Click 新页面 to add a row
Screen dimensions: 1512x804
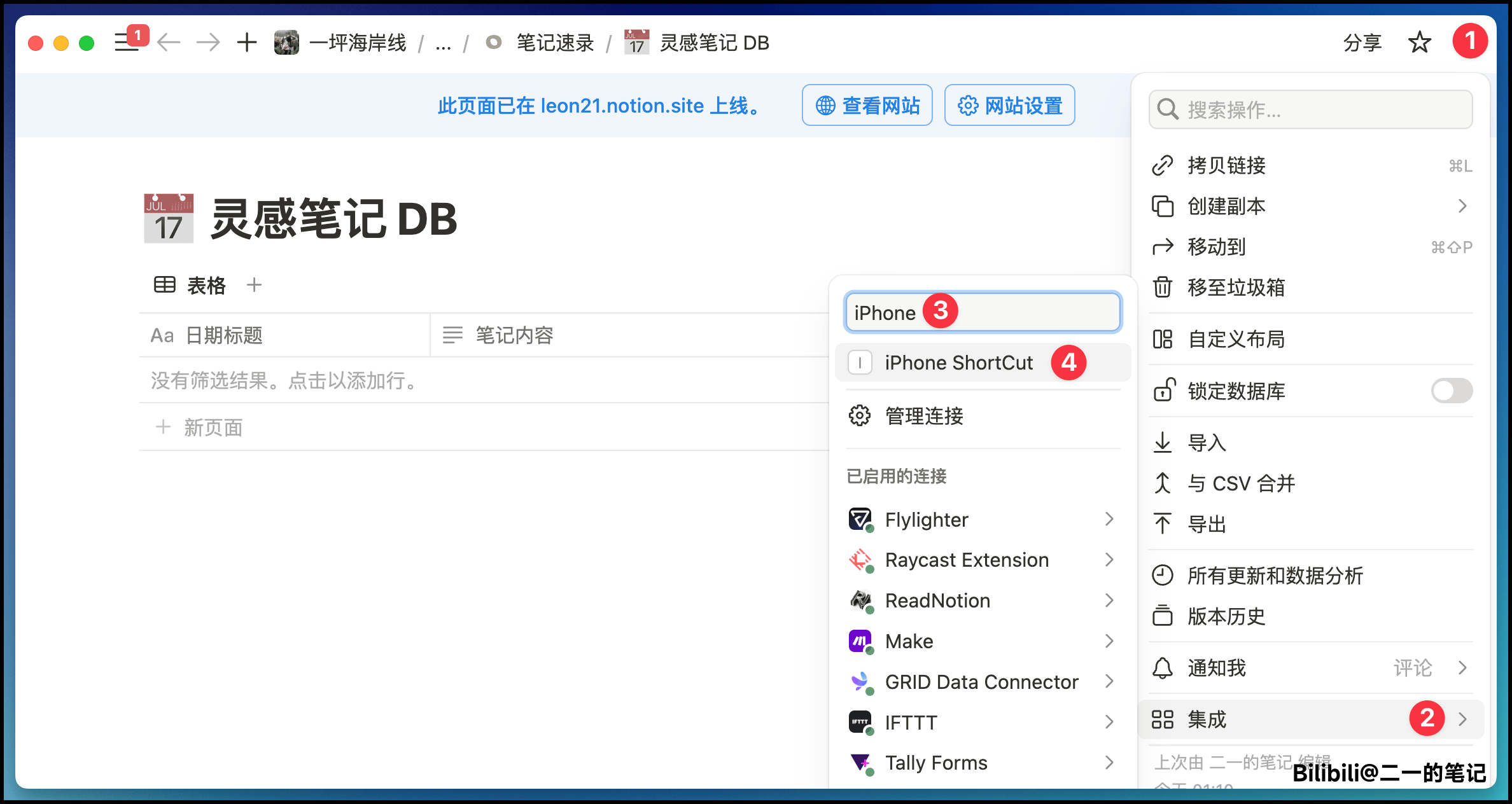[x=200, y=427]
